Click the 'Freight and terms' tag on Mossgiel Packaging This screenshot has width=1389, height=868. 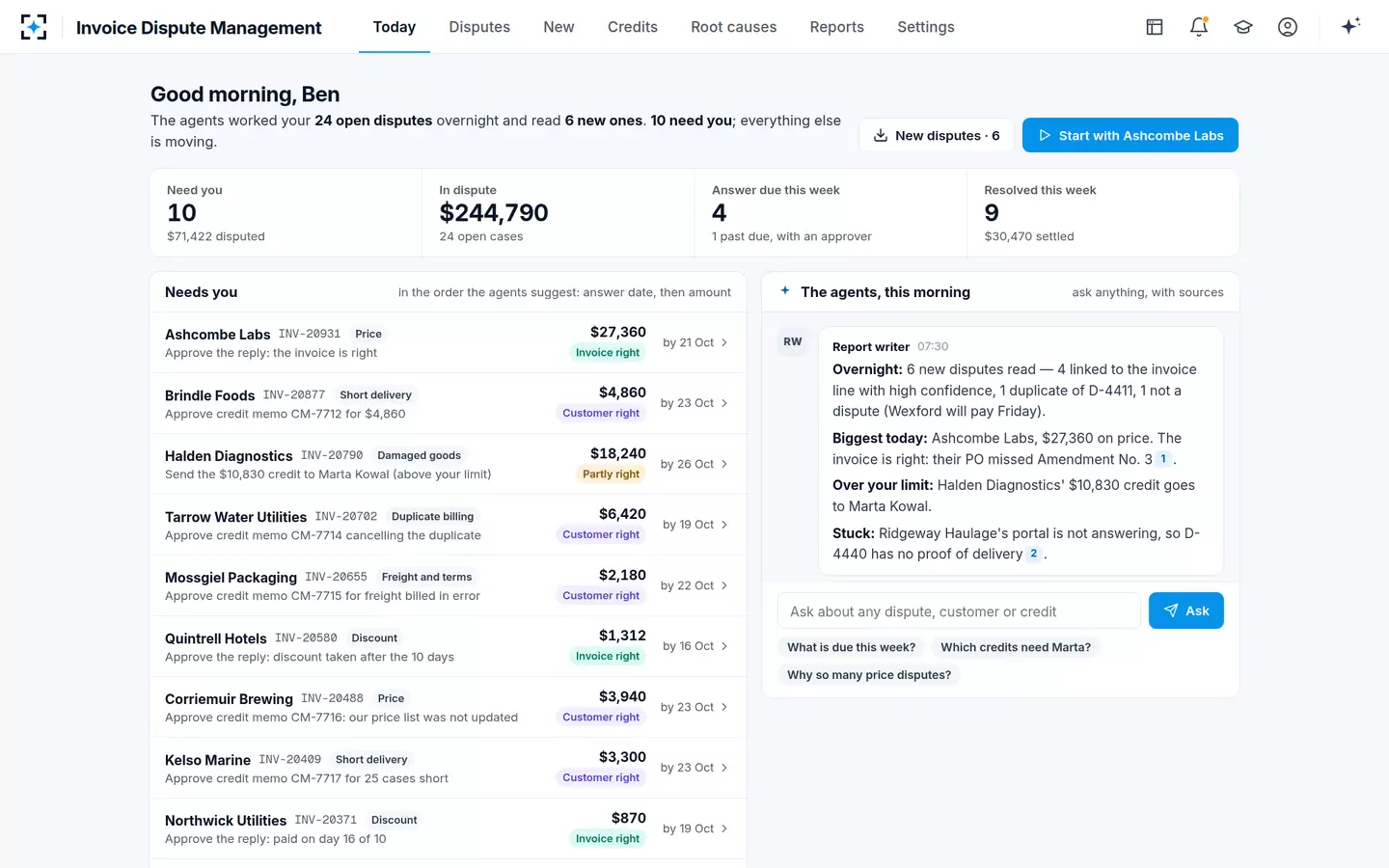(x=426, y=577)
